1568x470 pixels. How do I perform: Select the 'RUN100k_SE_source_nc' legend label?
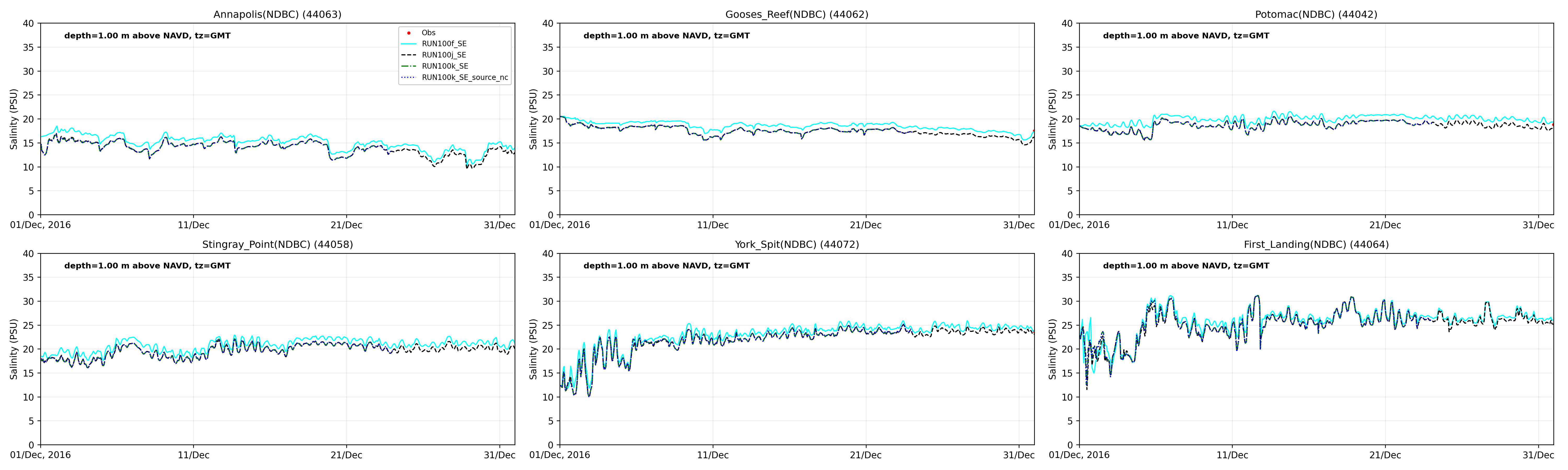(465, 77)
